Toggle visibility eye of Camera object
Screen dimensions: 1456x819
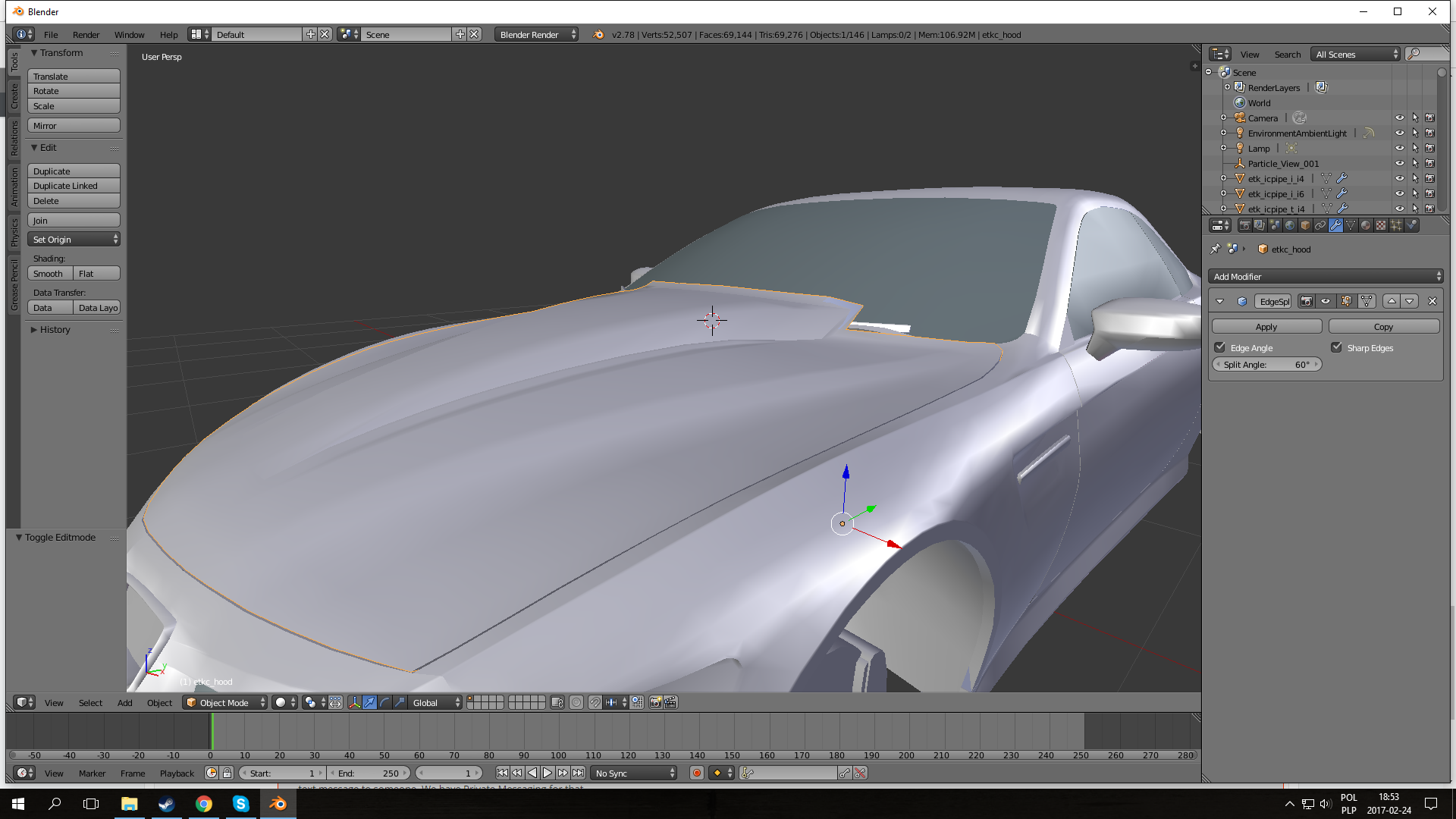[1400, 118]
